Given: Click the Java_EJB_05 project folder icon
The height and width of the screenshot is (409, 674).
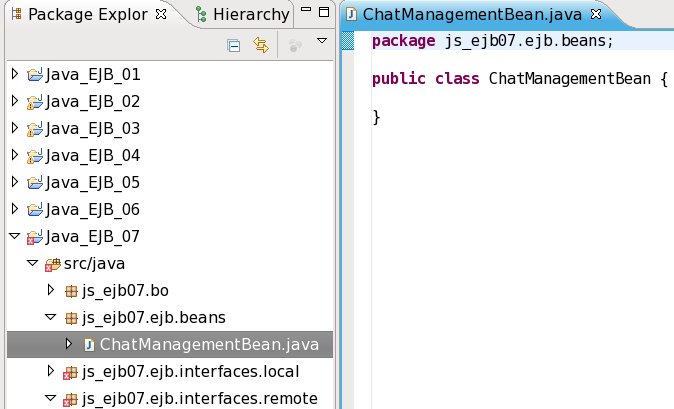Looking at the screenshot, I should (35, 183).
